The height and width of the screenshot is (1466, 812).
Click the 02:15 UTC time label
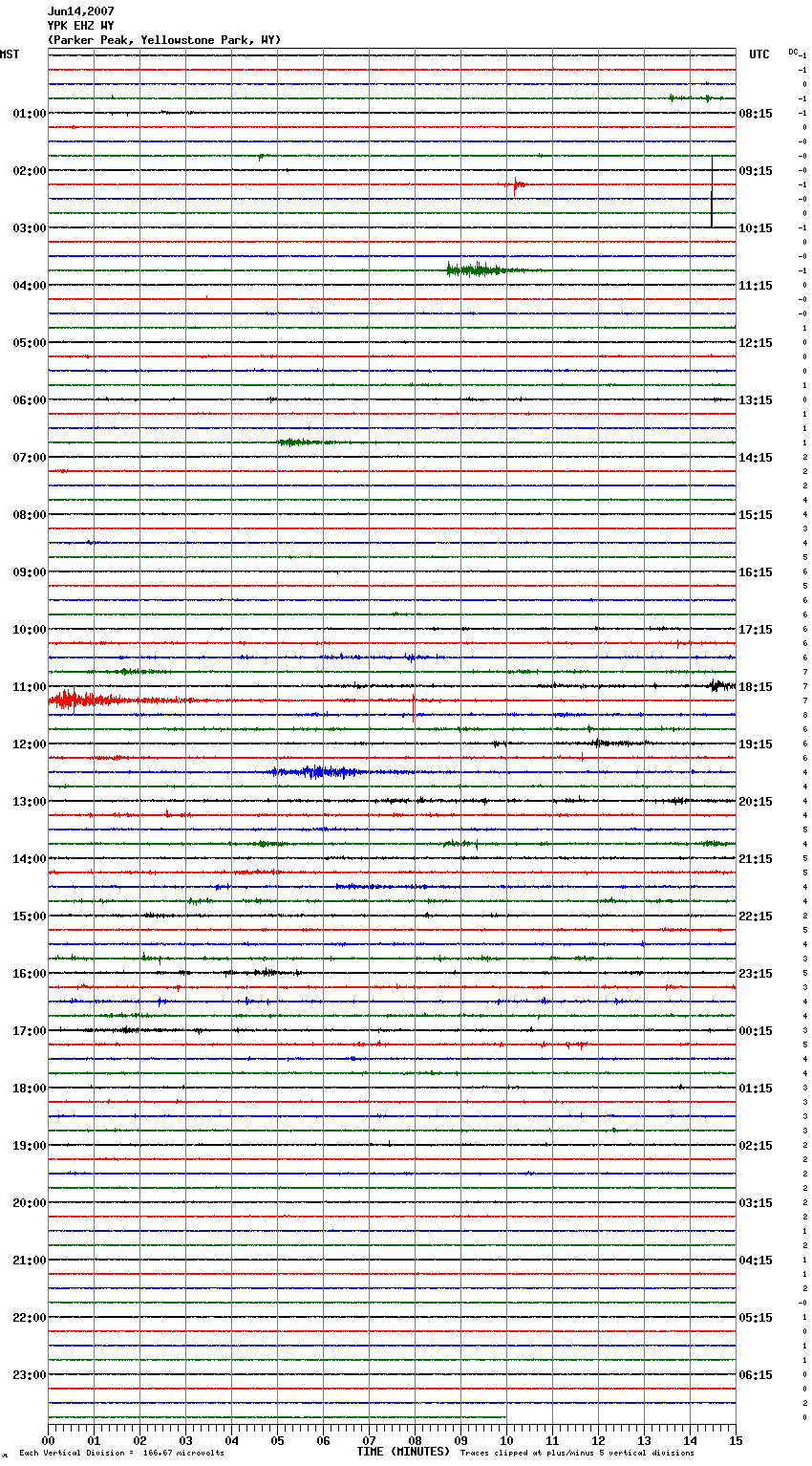(x=756, y=1146)
